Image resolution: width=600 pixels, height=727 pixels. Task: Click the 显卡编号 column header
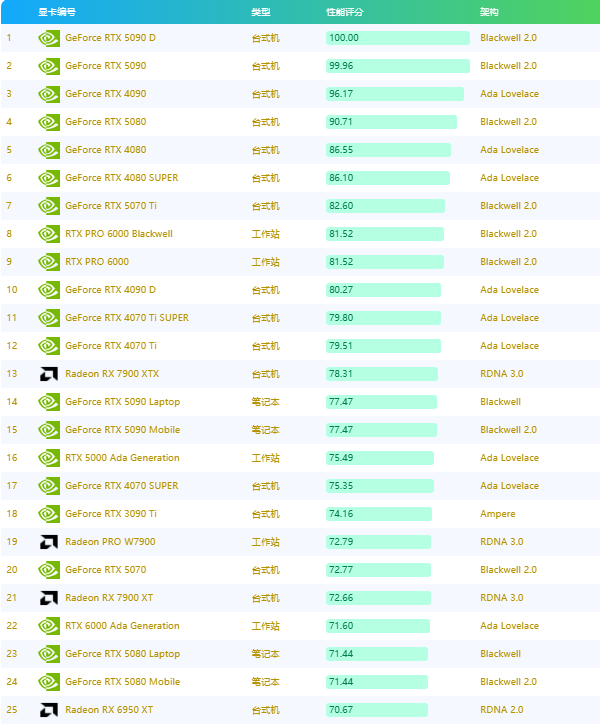click(x=57, y=12)
